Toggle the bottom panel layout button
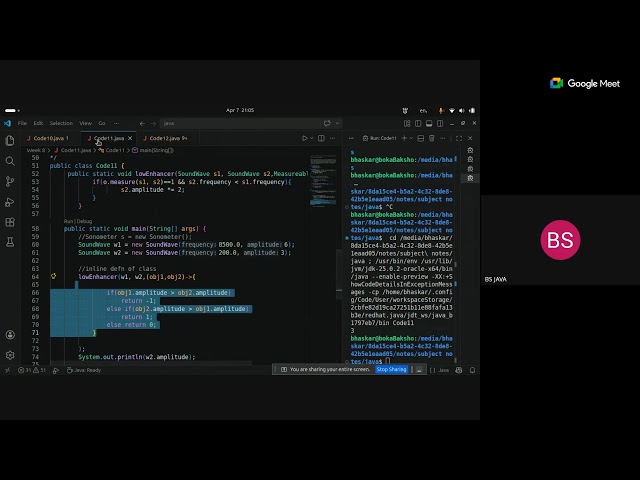640x480 pixels. click(x=429, y=123)
